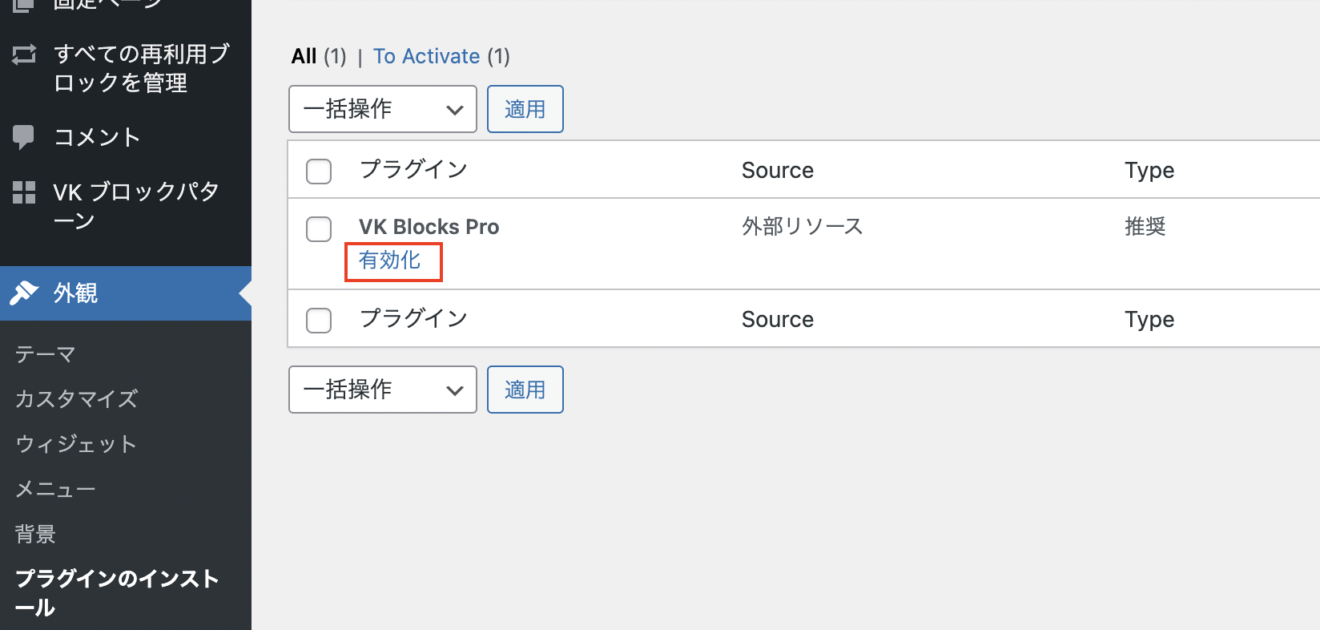The image size is (1320, 630).
Task: Activate VK Blocks Pro via 有効化 link
Action: pos(392,262)
